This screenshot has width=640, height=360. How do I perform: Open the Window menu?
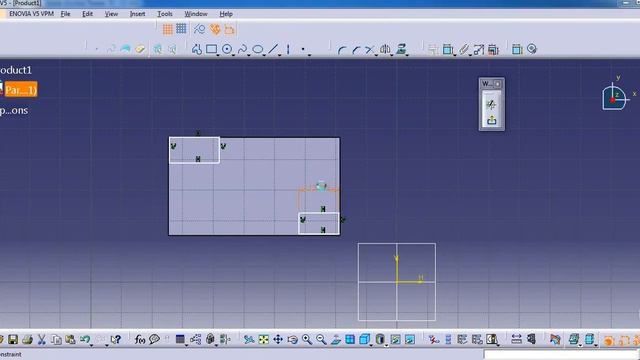pos(196,14)
